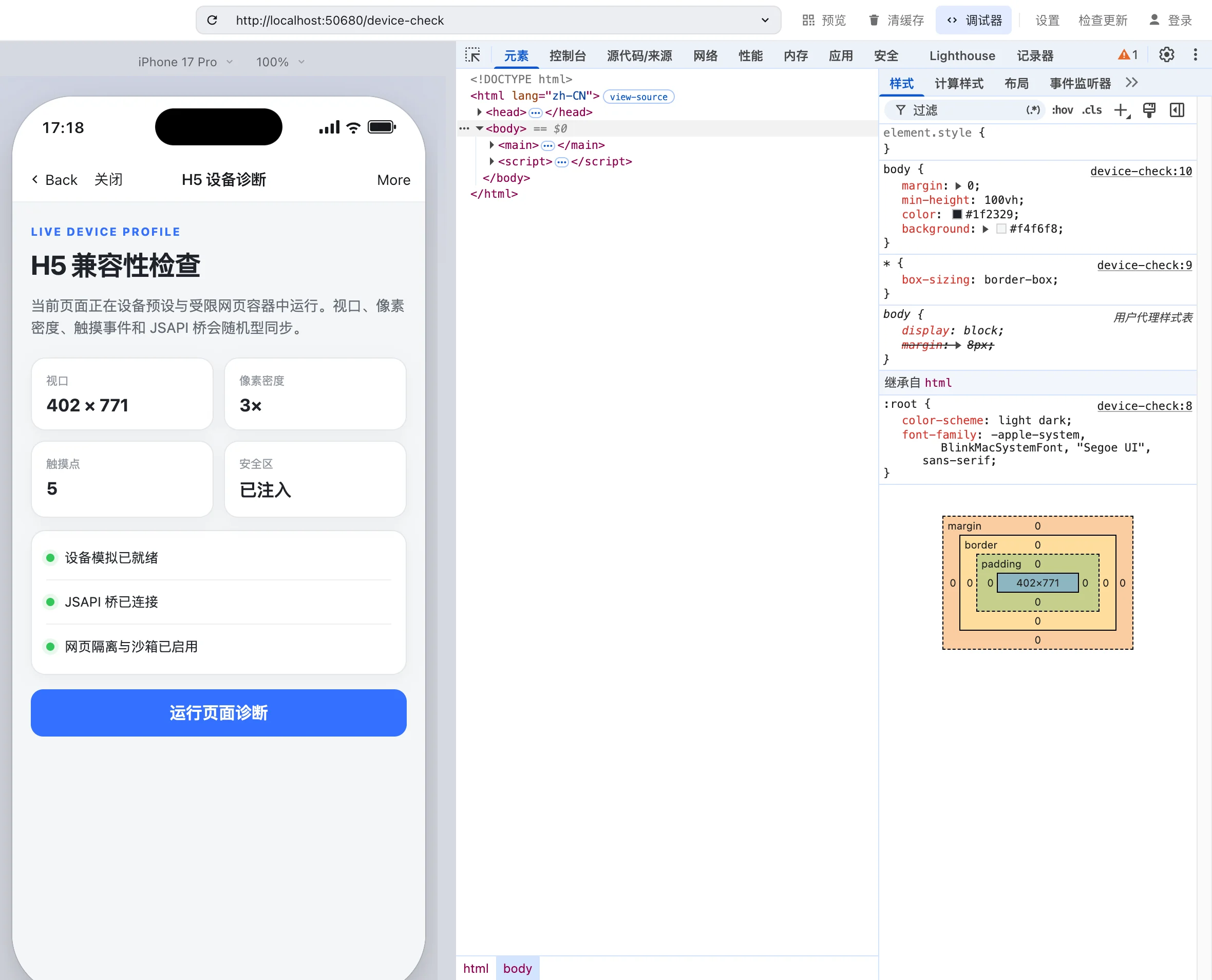Image resolution: width=1212 pixels, height=980 pixels.
Task: Open 设置 in the top toolbar
Action: [1047, 21]
